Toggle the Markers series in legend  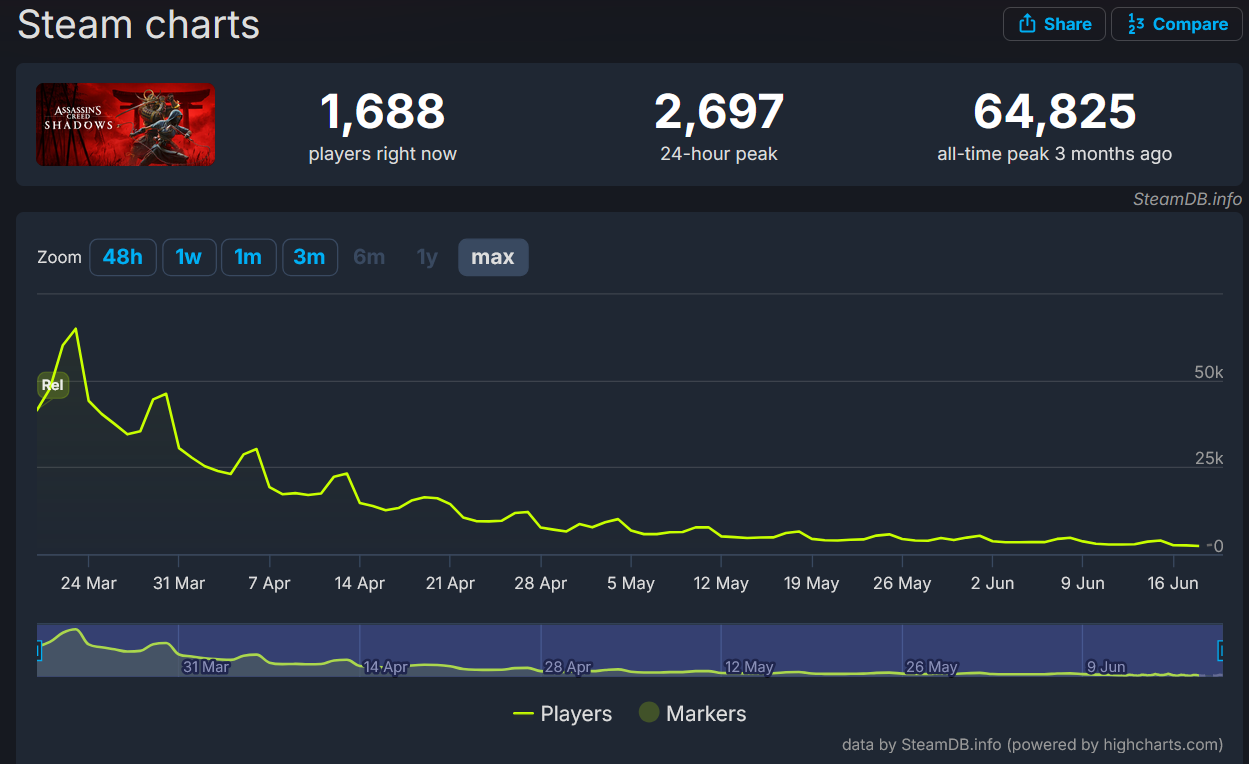(x=692, y=714)
